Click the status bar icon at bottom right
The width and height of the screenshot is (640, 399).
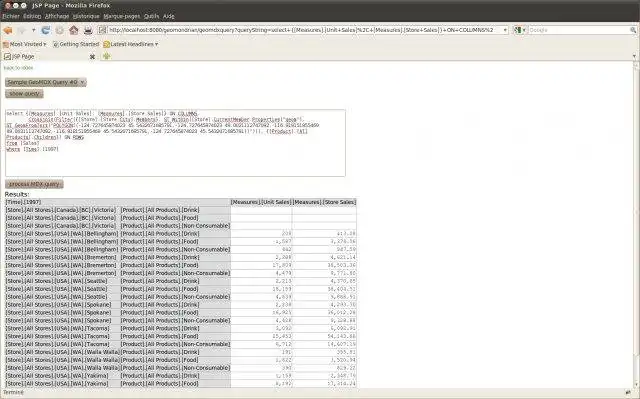629,393
